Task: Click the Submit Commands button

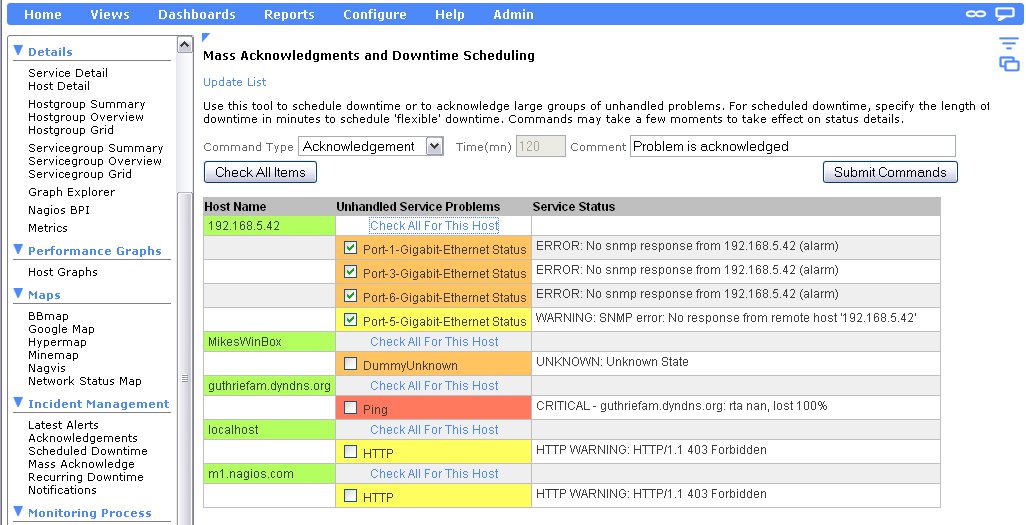Action: pyautogui.click(x=890, y=172)
